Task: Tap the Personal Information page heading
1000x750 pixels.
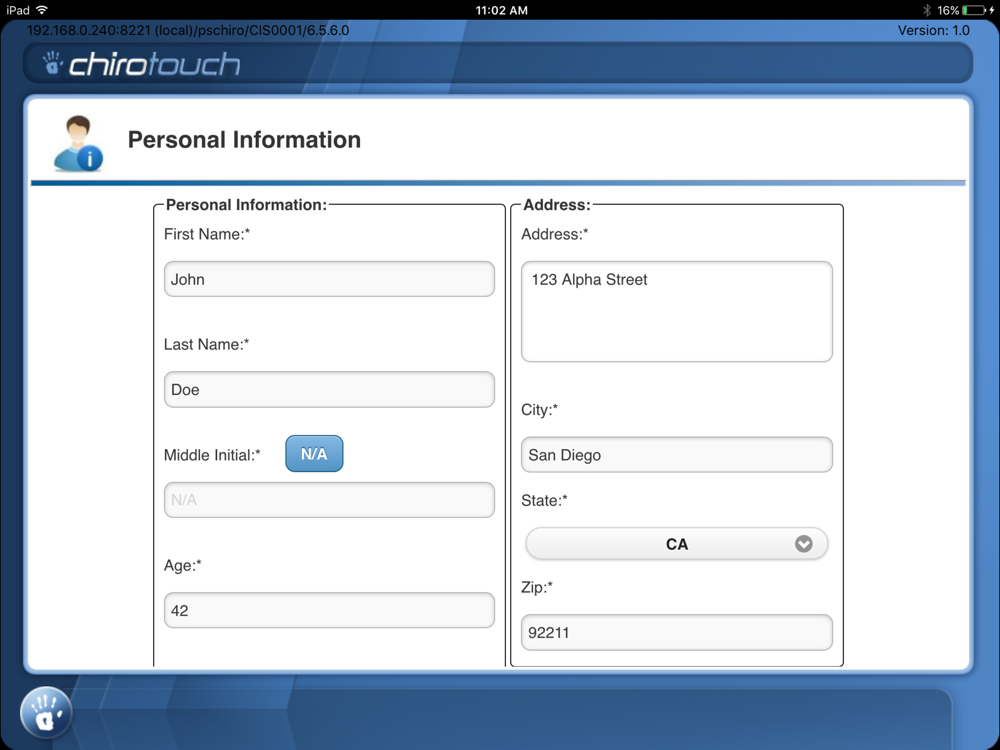Action: click(x=244, y=140)
